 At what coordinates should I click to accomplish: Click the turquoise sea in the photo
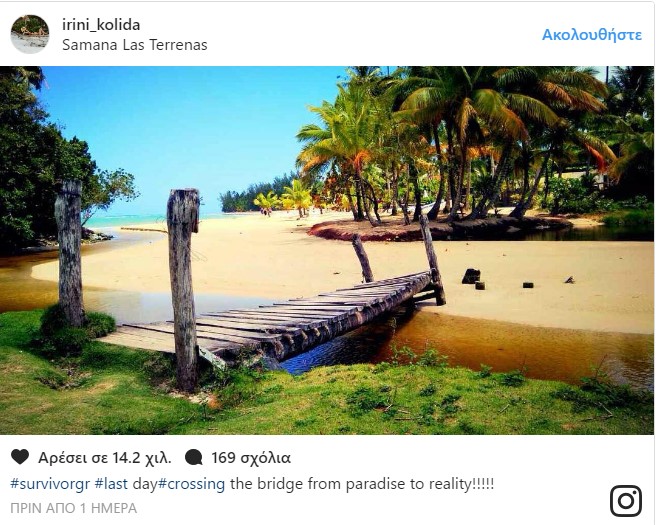[x=126, y=220]
